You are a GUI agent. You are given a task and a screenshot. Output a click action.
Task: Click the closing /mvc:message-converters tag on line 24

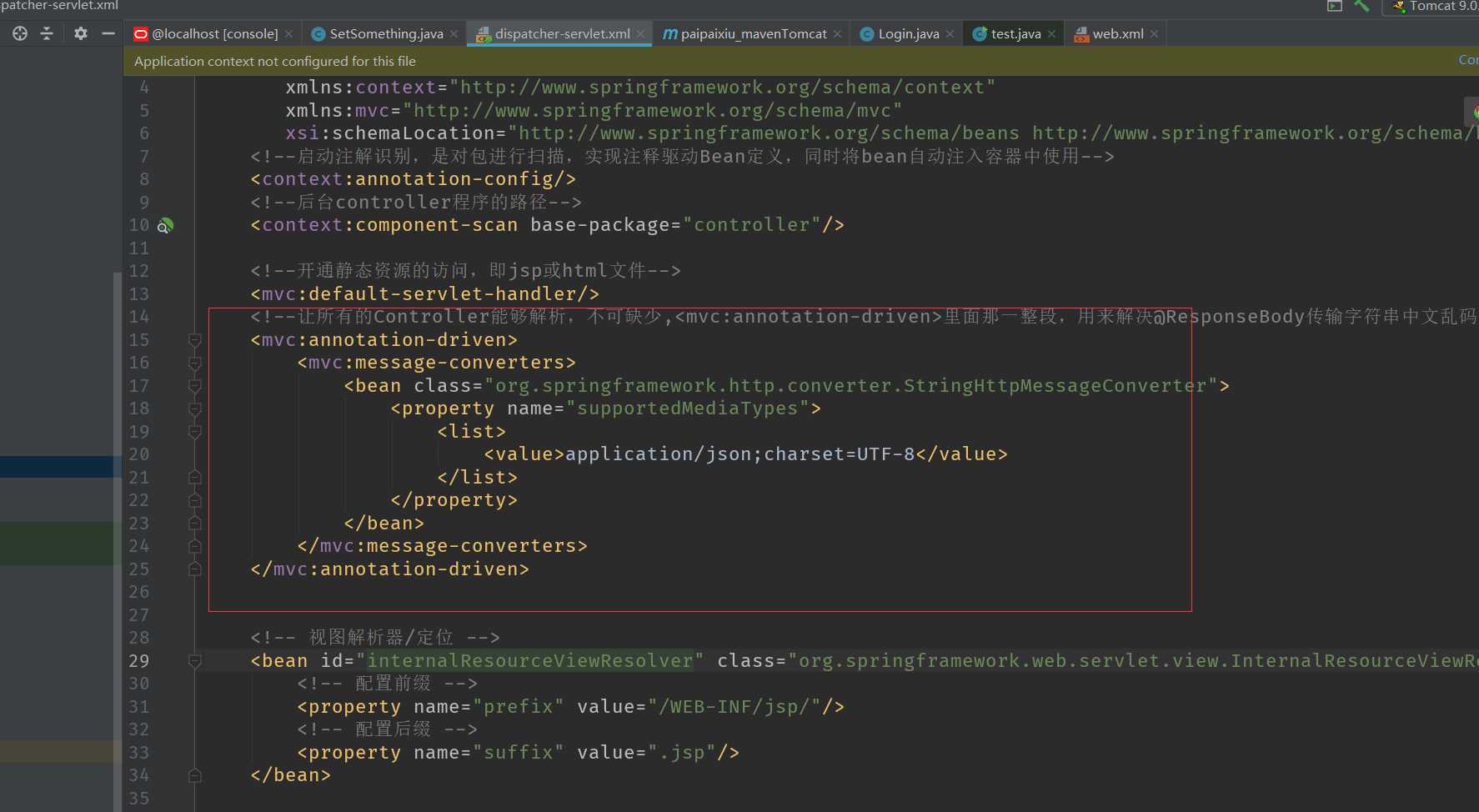pyautogui.click(x=443, y=546)
